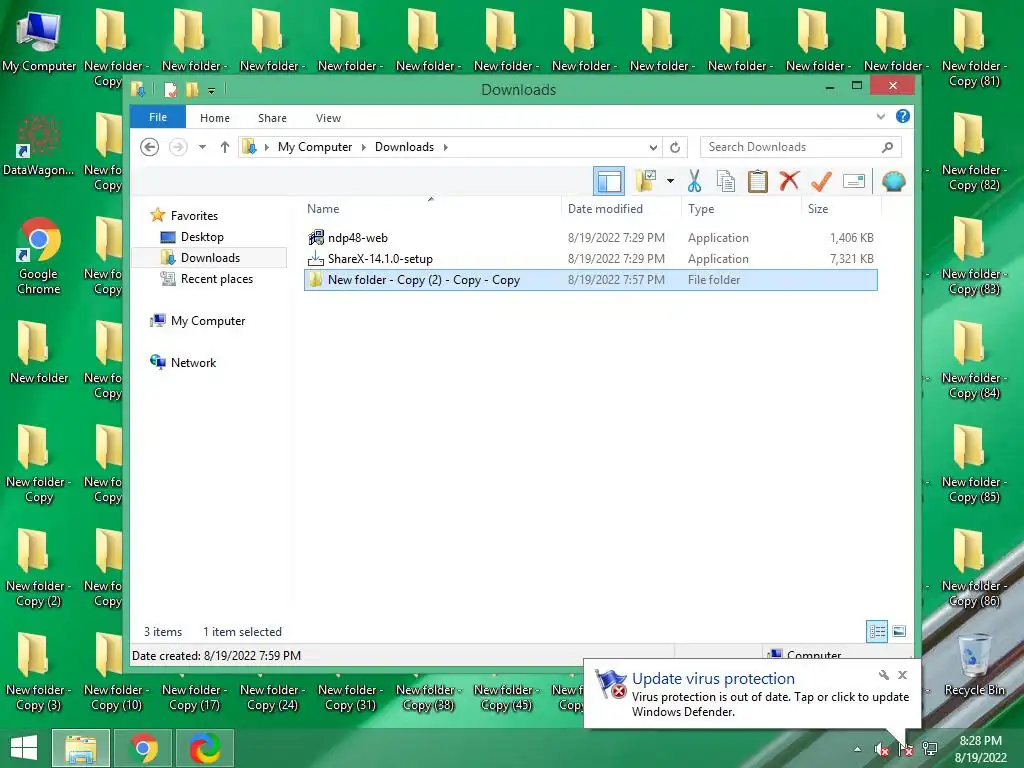Image resolution: width=1024 pixels, height=768 pixels.
Task: Click into the Search Downloads box
Action: pos(790,147)
